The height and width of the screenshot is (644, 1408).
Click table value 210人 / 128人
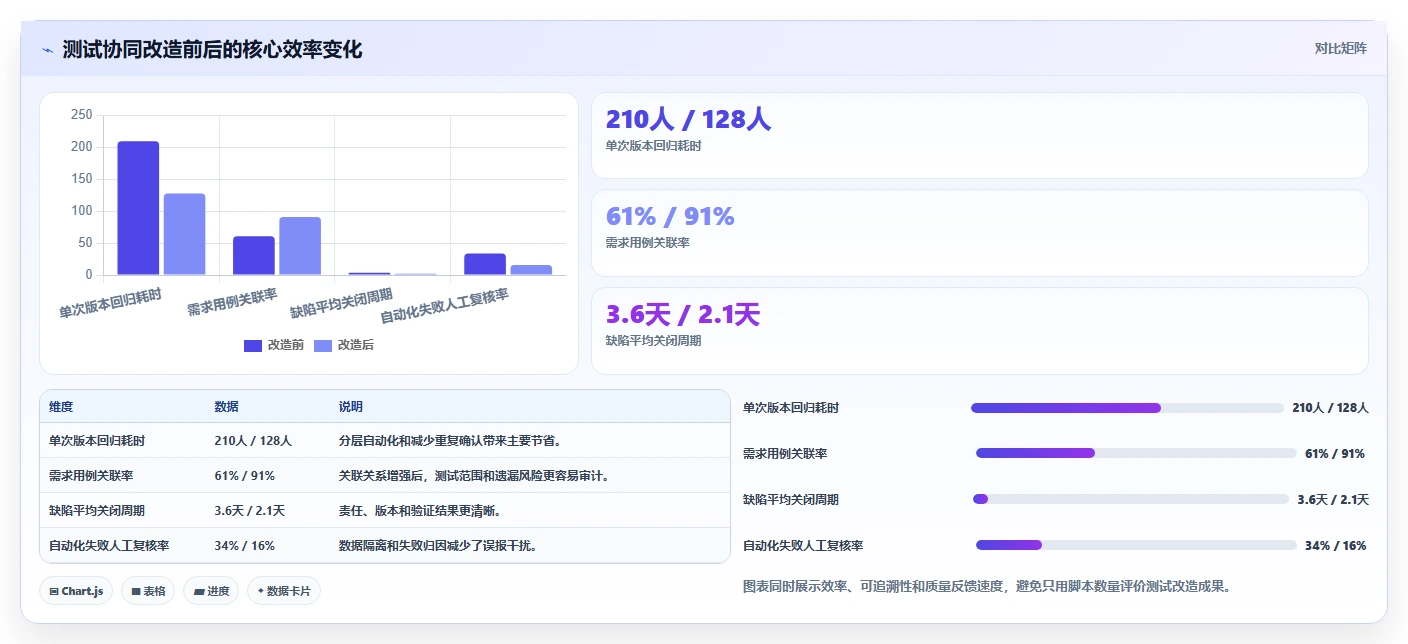(253, 440)
